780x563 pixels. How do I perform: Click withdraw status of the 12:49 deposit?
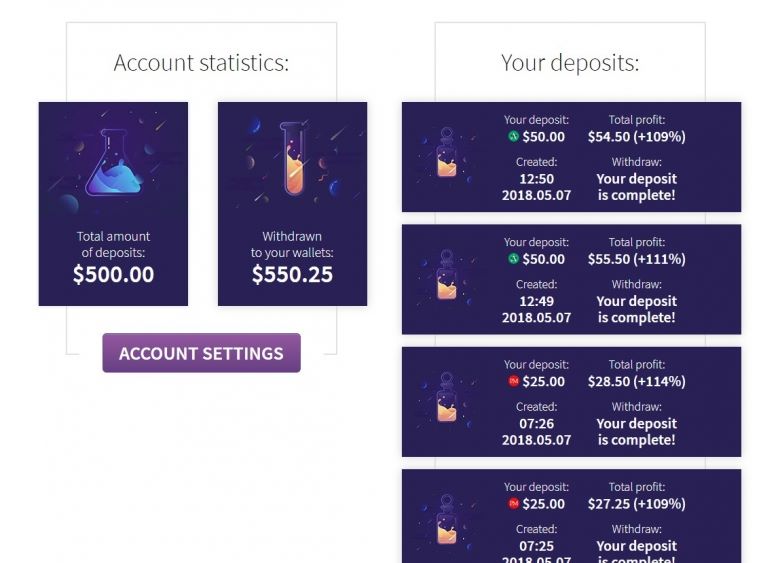pyautogui.click(x=637, y=309)
